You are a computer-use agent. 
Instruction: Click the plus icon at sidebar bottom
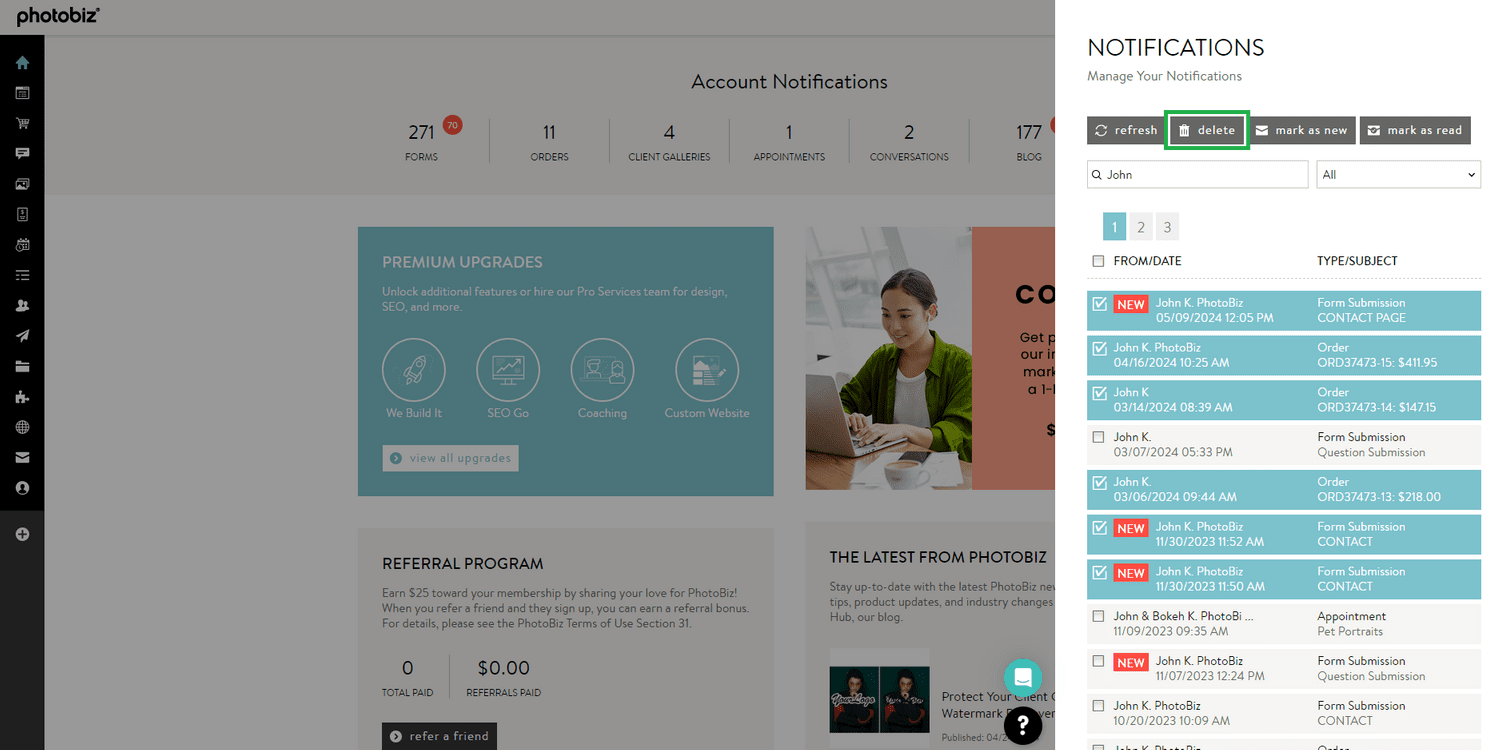pos(22,533)
